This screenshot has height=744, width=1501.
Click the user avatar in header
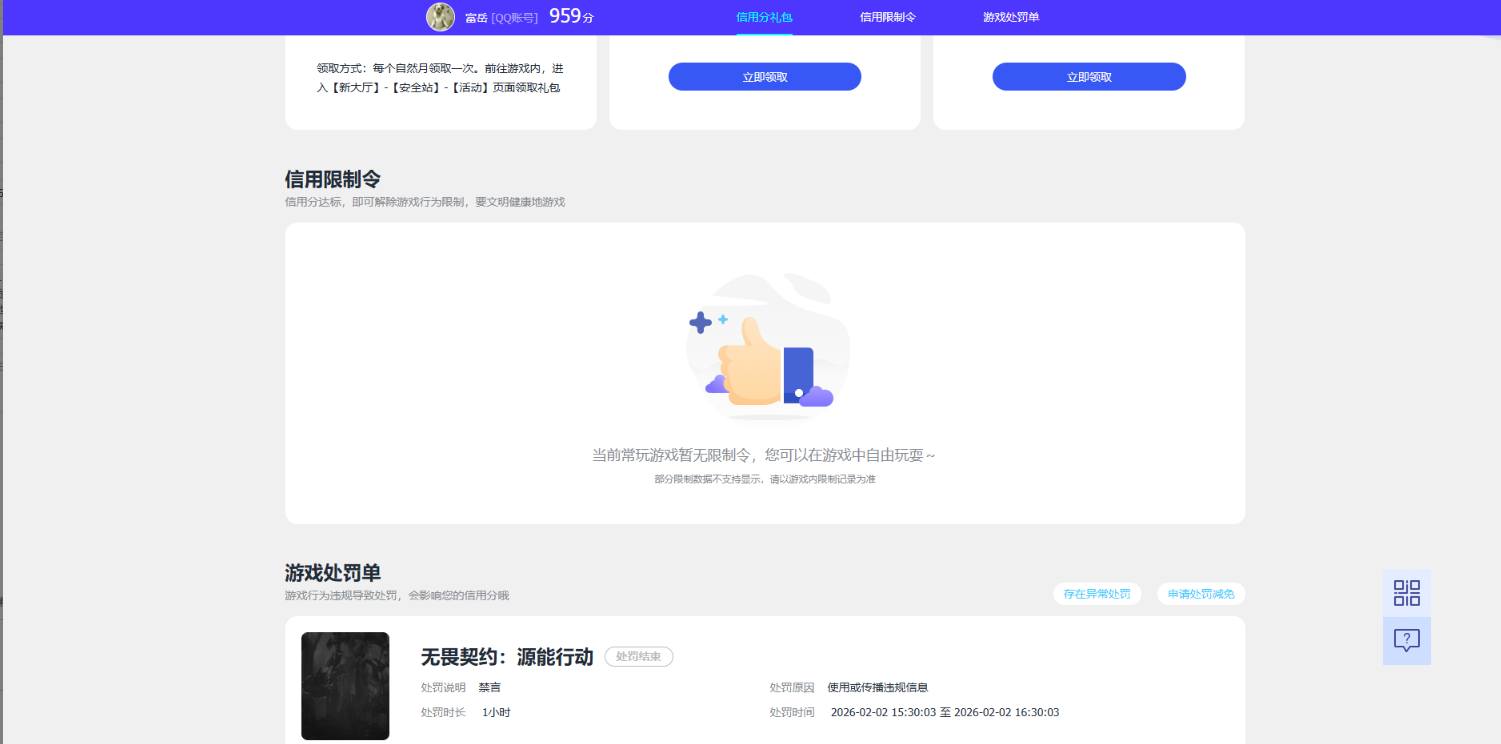tap(440, 17)
